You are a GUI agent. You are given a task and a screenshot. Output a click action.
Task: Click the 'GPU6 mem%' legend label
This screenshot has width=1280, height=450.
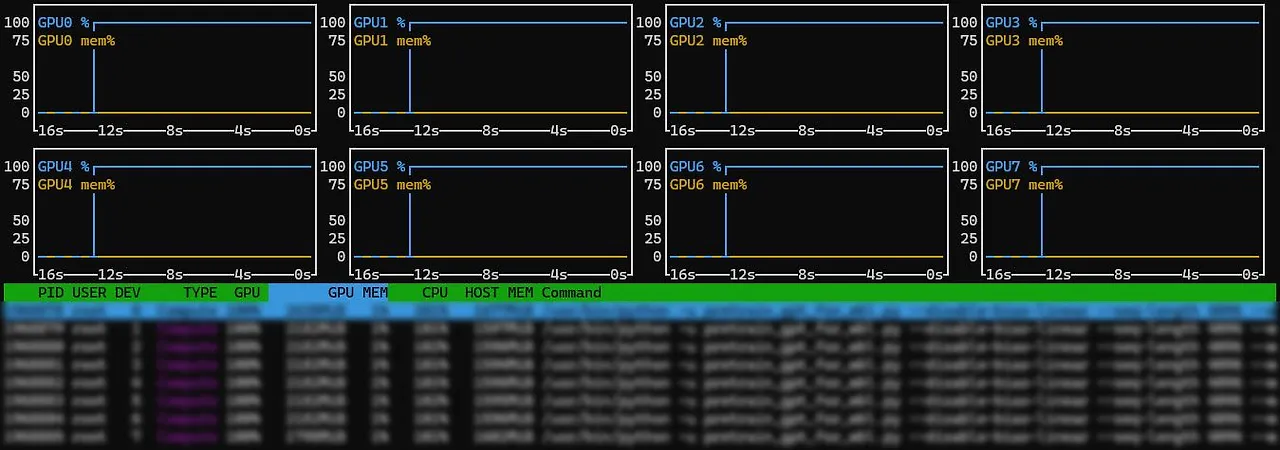[x=708, y=185]
